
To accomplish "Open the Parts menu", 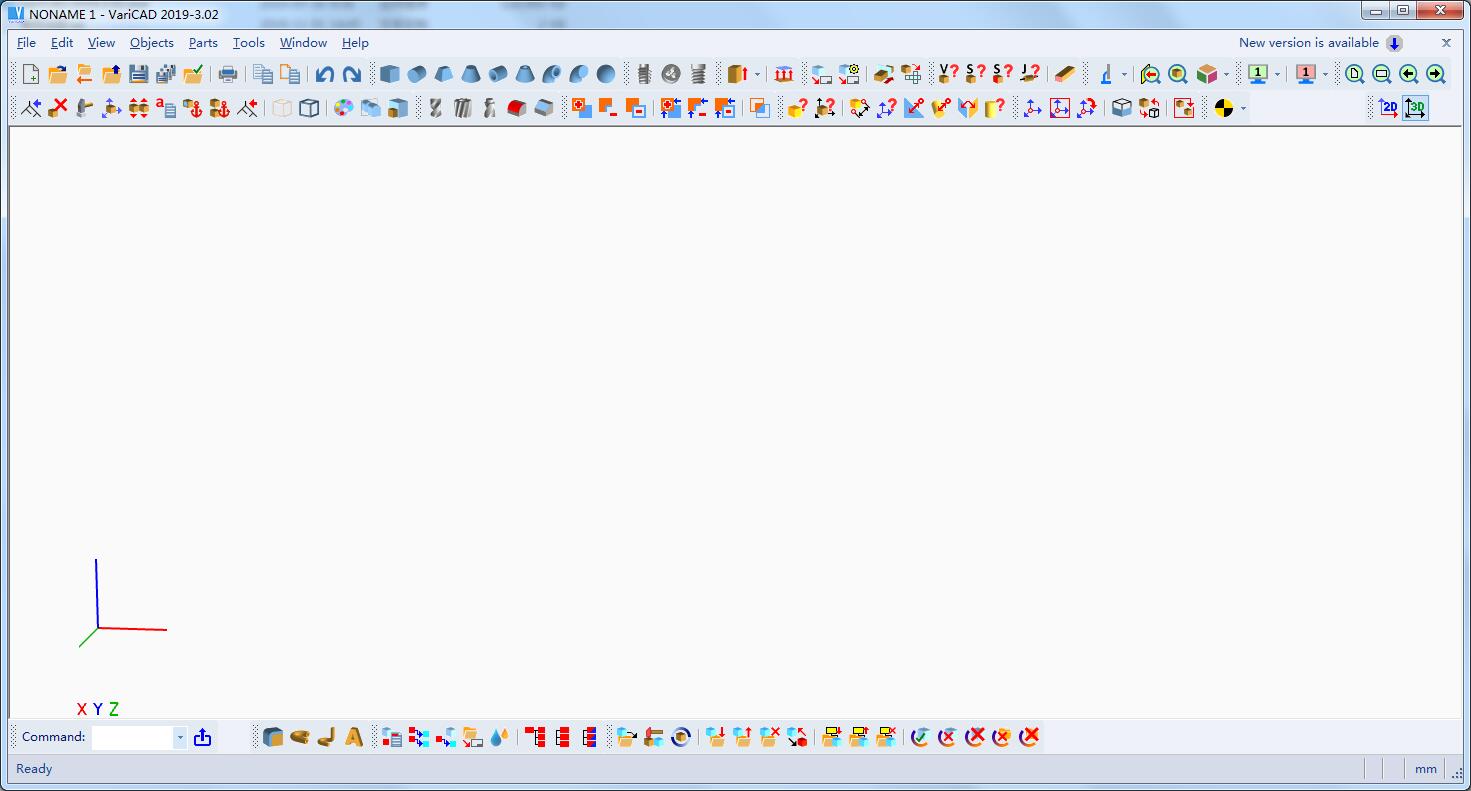I will (203, 43).
